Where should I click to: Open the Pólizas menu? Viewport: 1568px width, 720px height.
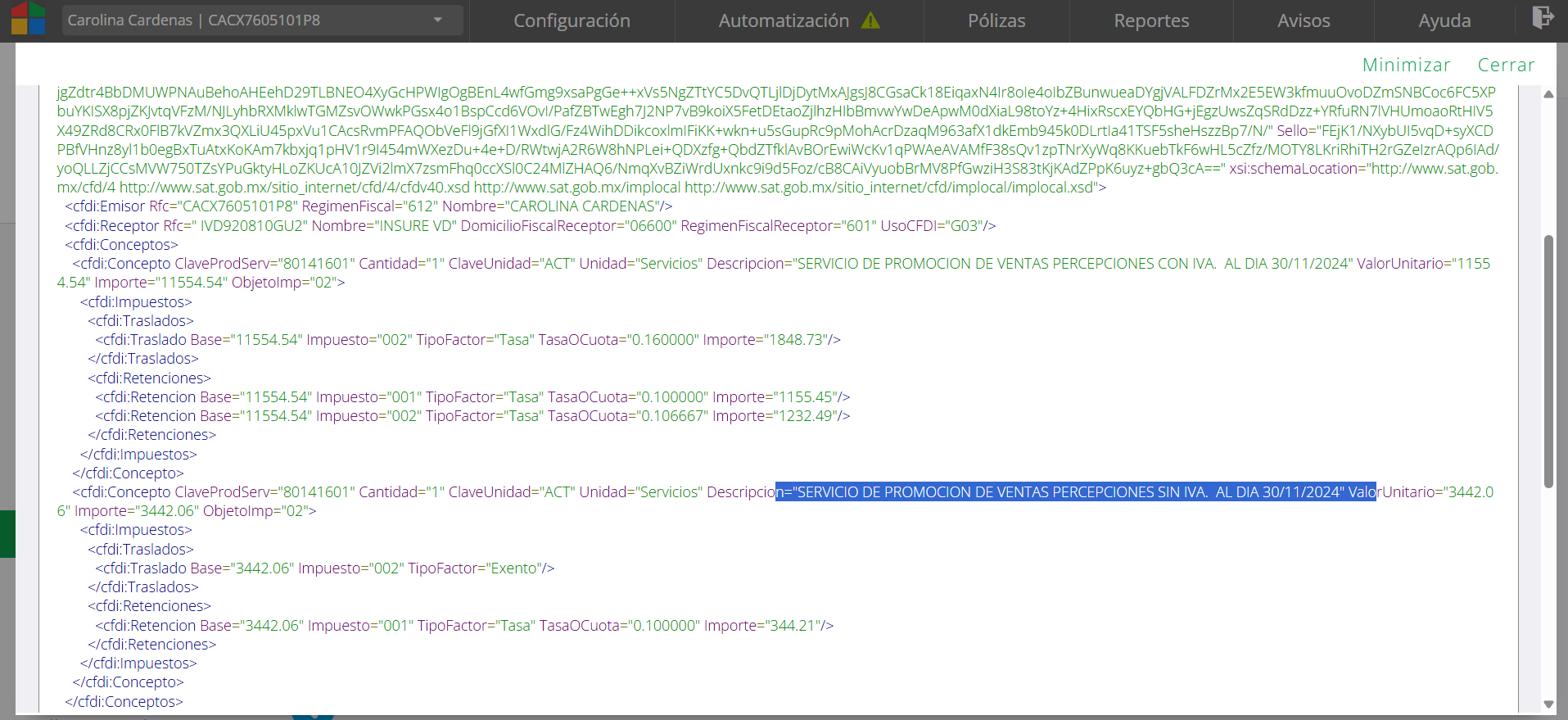(x=996, y=21)
